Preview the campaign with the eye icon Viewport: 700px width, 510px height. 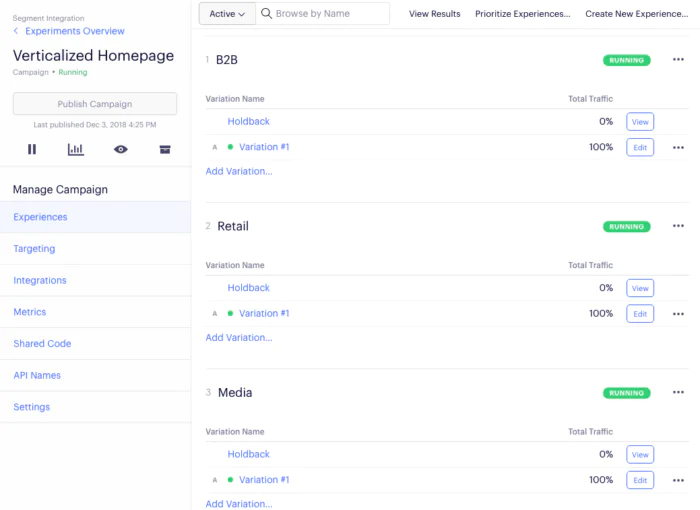121,149
